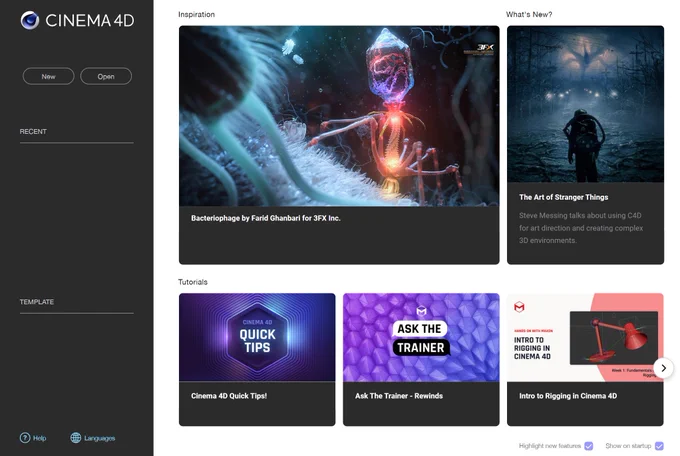The width and height of the screenshot is (680, 456).
Task: Click the Cinema 4D logo icon
Action: (30, 20)
